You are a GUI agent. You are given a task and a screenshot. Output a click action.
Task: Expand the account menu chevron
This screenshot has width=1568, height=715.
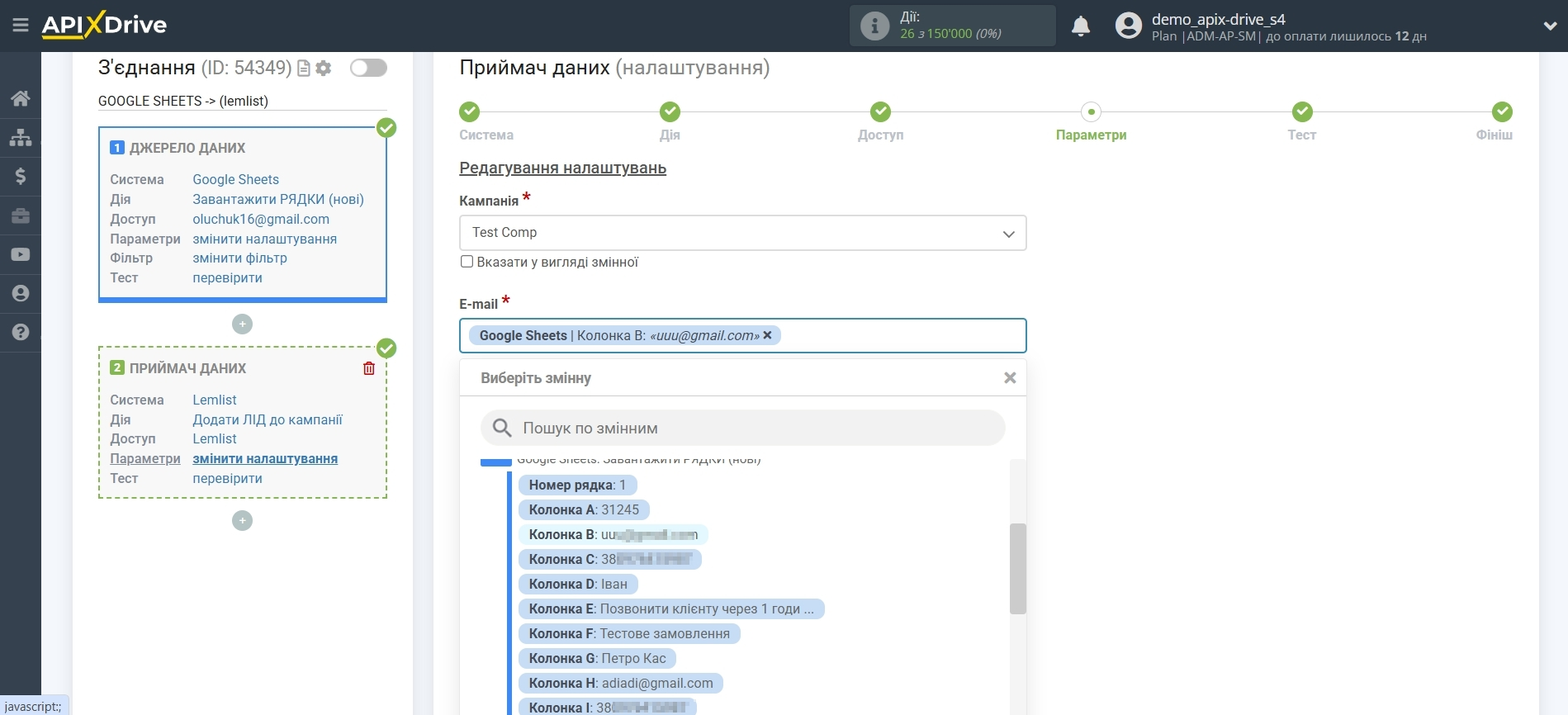pyautogui.click(x=1550, y=26)
